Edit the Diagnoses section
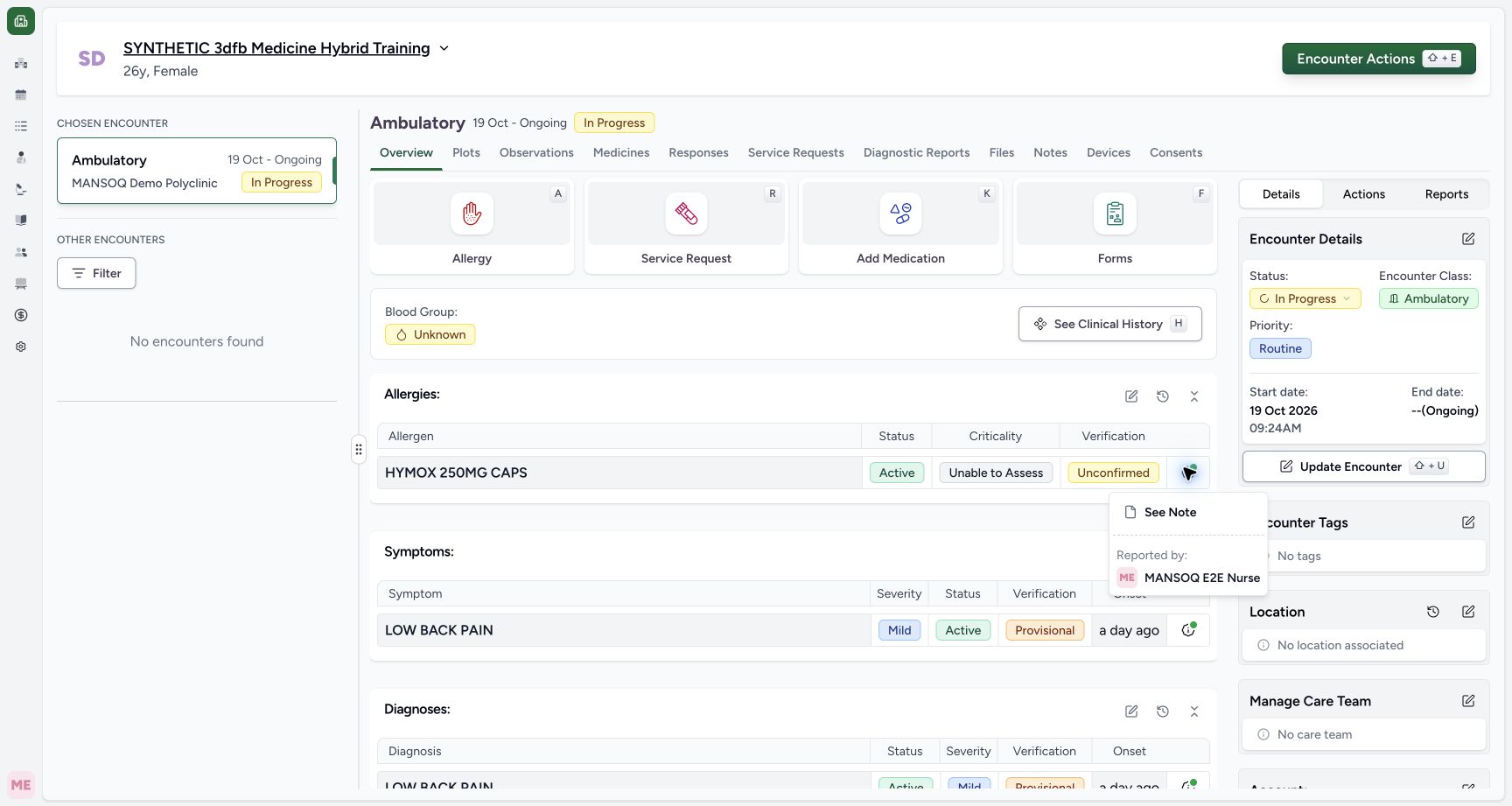The image size is (1512, 806). [1131, 711]
